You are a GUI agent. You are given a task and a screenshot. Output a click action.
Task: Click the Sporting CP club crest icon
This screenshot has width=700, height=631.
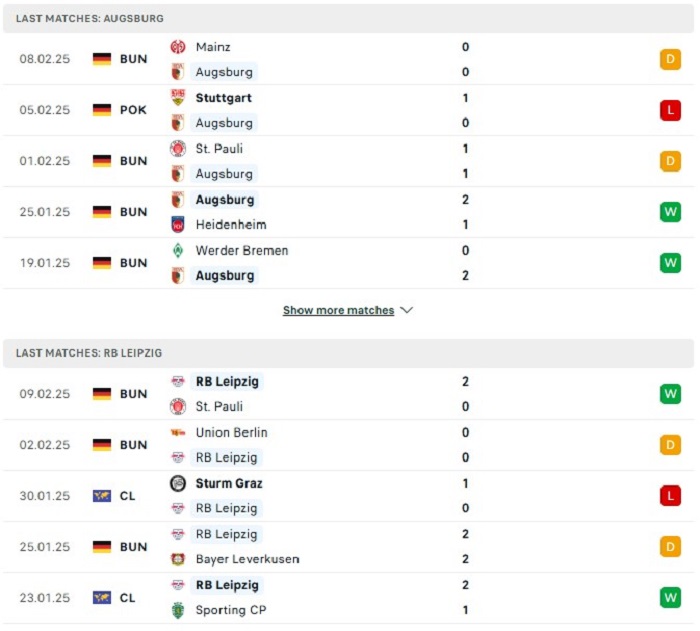[178, 610]
